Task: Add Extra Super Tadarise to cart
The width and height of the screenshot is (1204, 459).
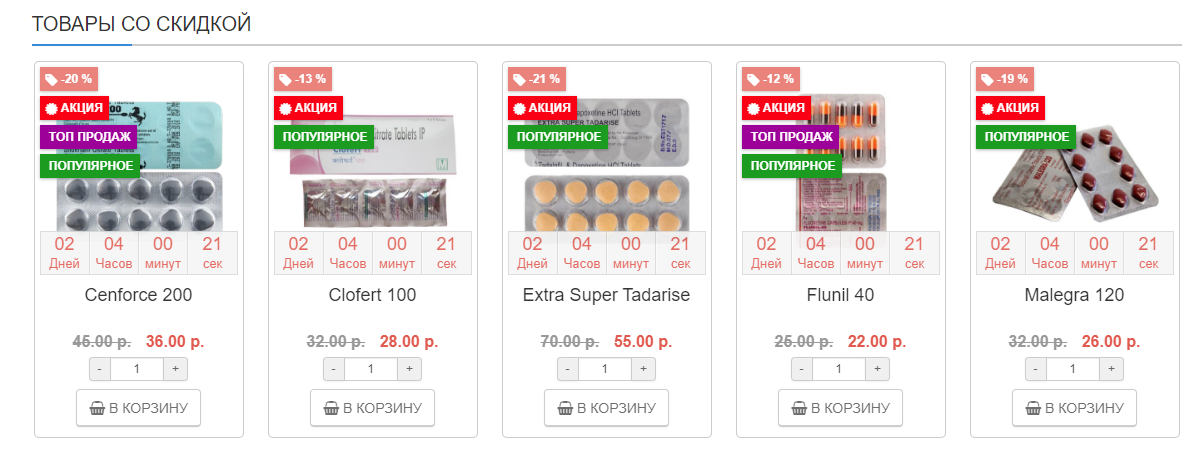Action: tap(607, 408)
